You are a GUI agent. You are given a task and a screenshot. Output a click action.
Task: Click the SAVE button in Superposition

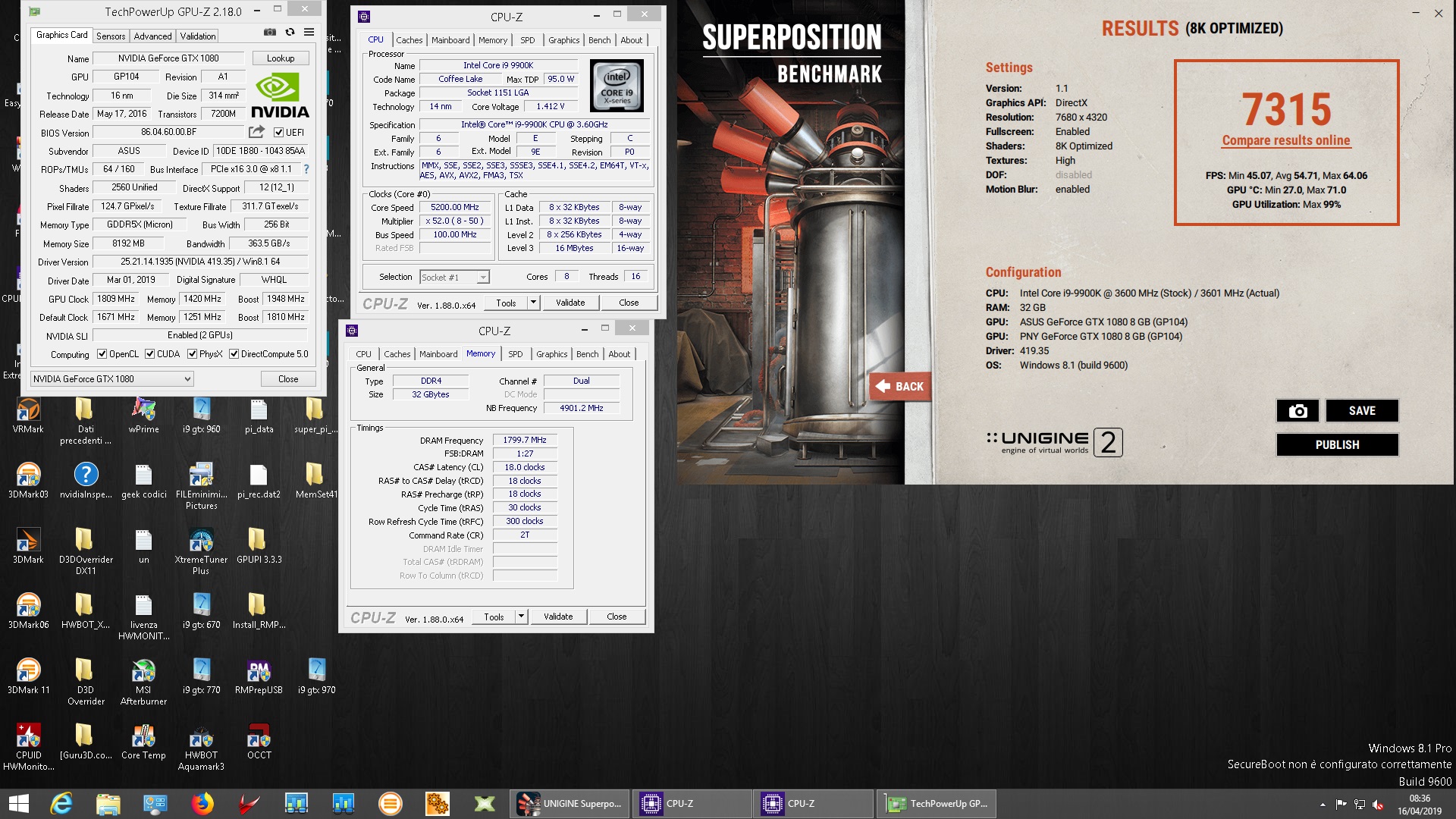click(1362, 410)
